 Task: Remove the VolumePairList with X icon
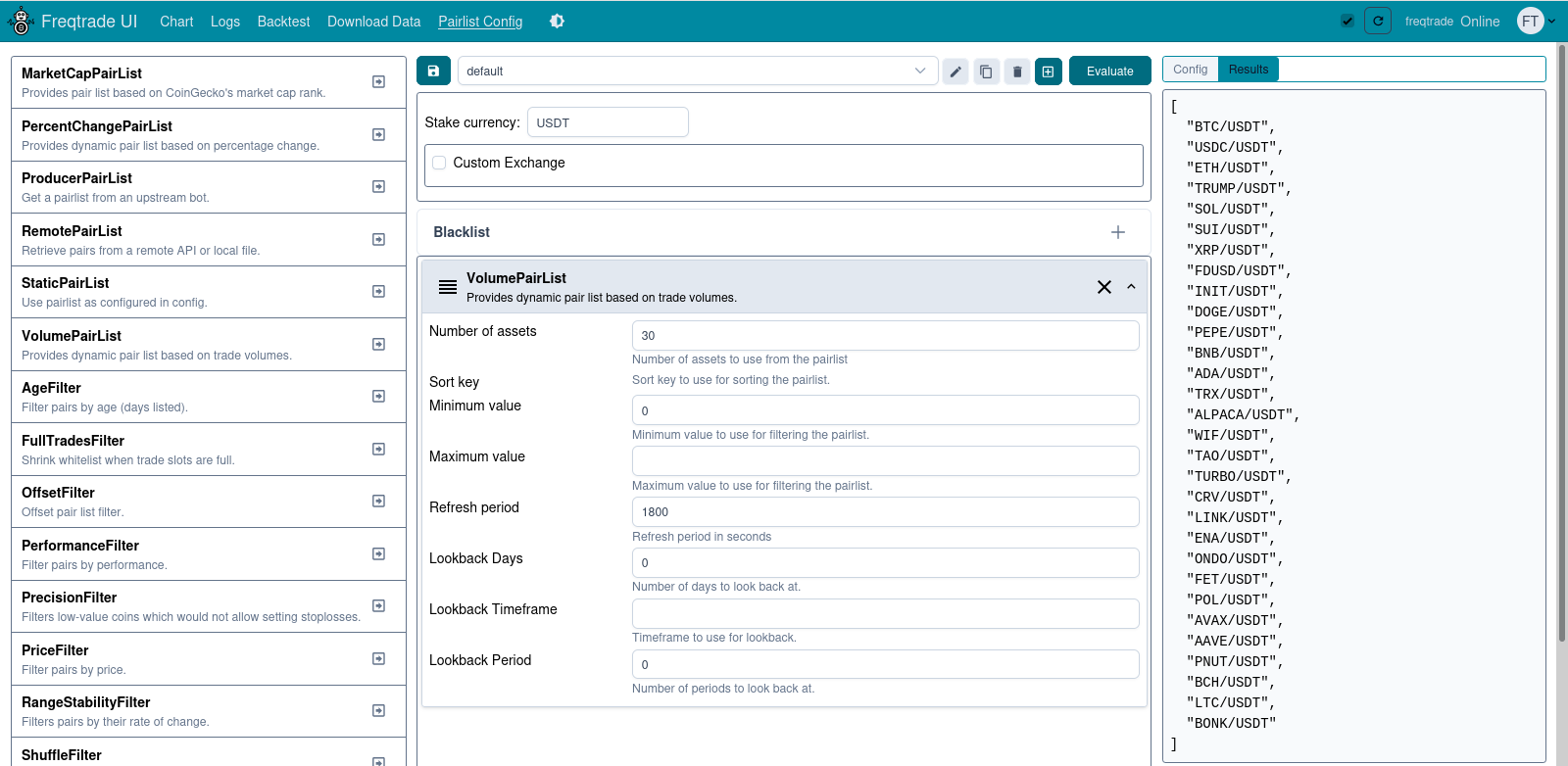tap(1104, 287)
